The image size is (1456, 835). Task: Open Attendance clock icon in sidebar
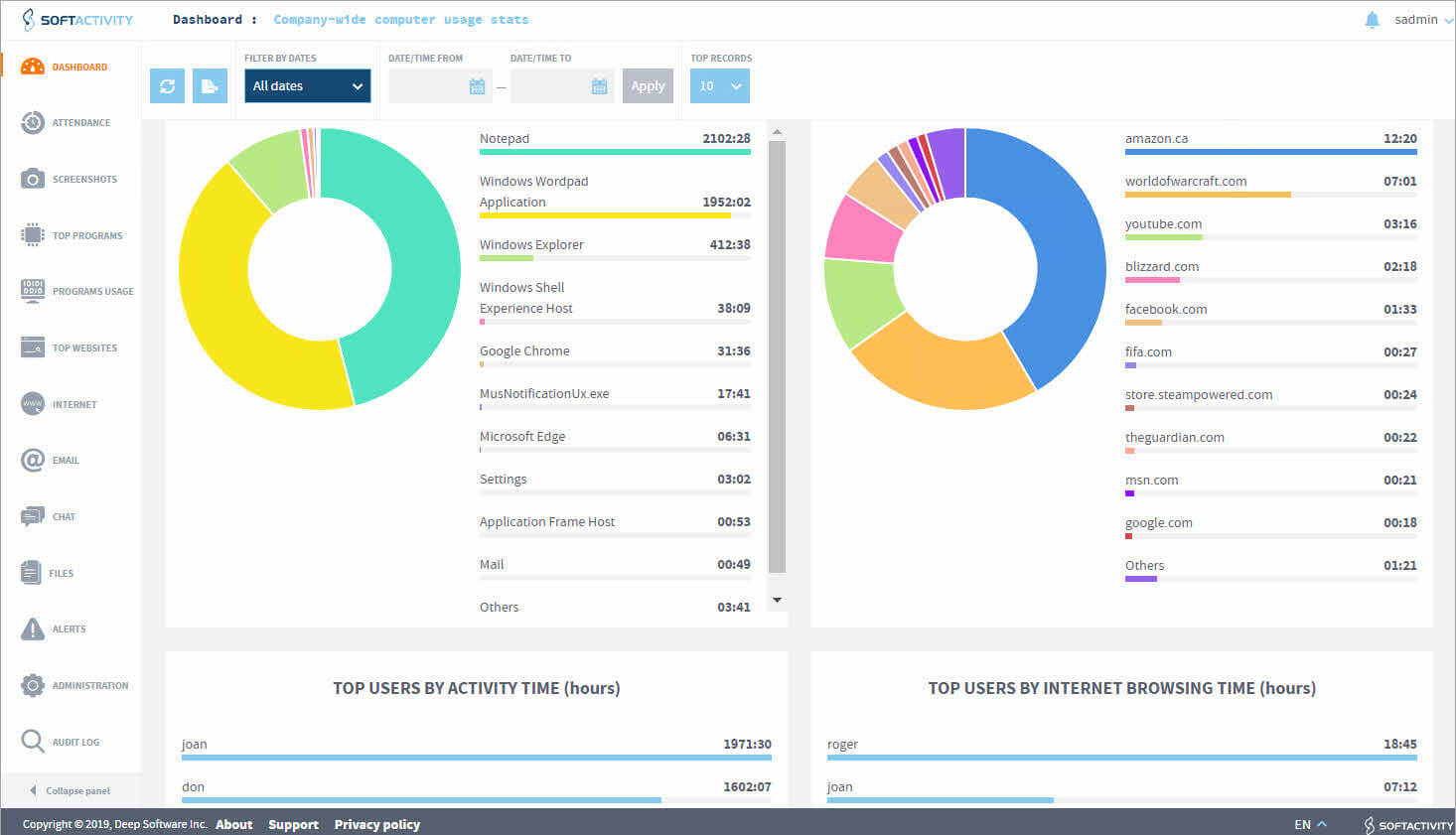33,122
